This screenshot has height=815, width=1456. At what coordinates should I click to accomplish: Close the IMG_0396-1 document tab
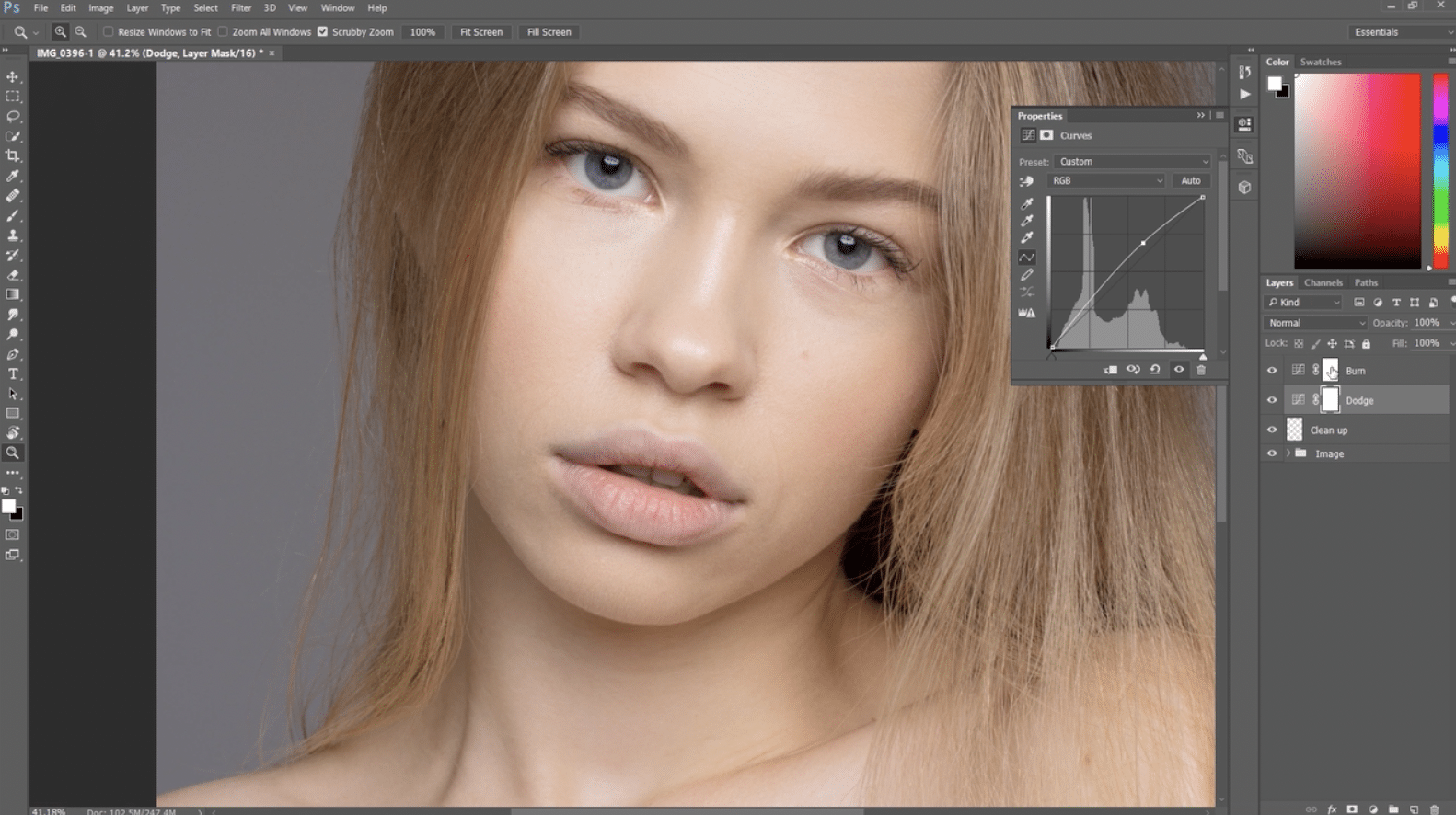(x=272, y=53)
